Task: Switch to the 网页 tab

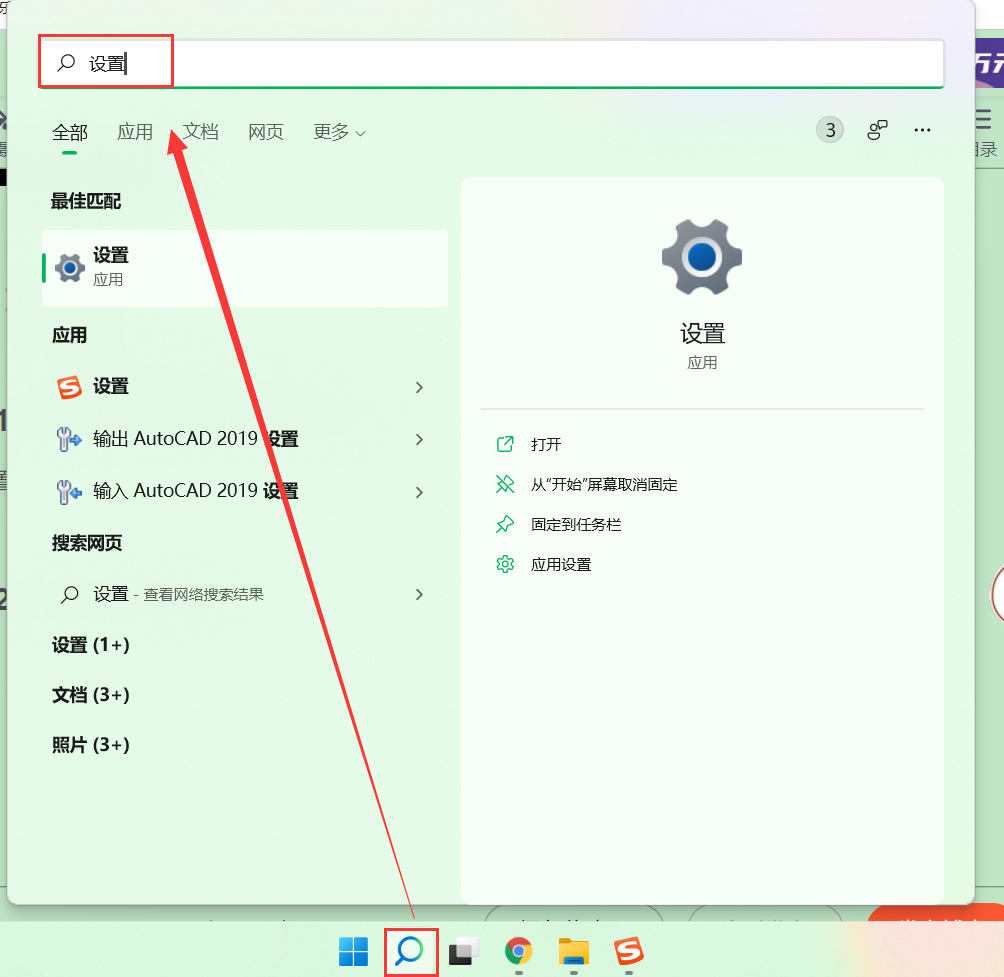Action: tap(266, 132)
